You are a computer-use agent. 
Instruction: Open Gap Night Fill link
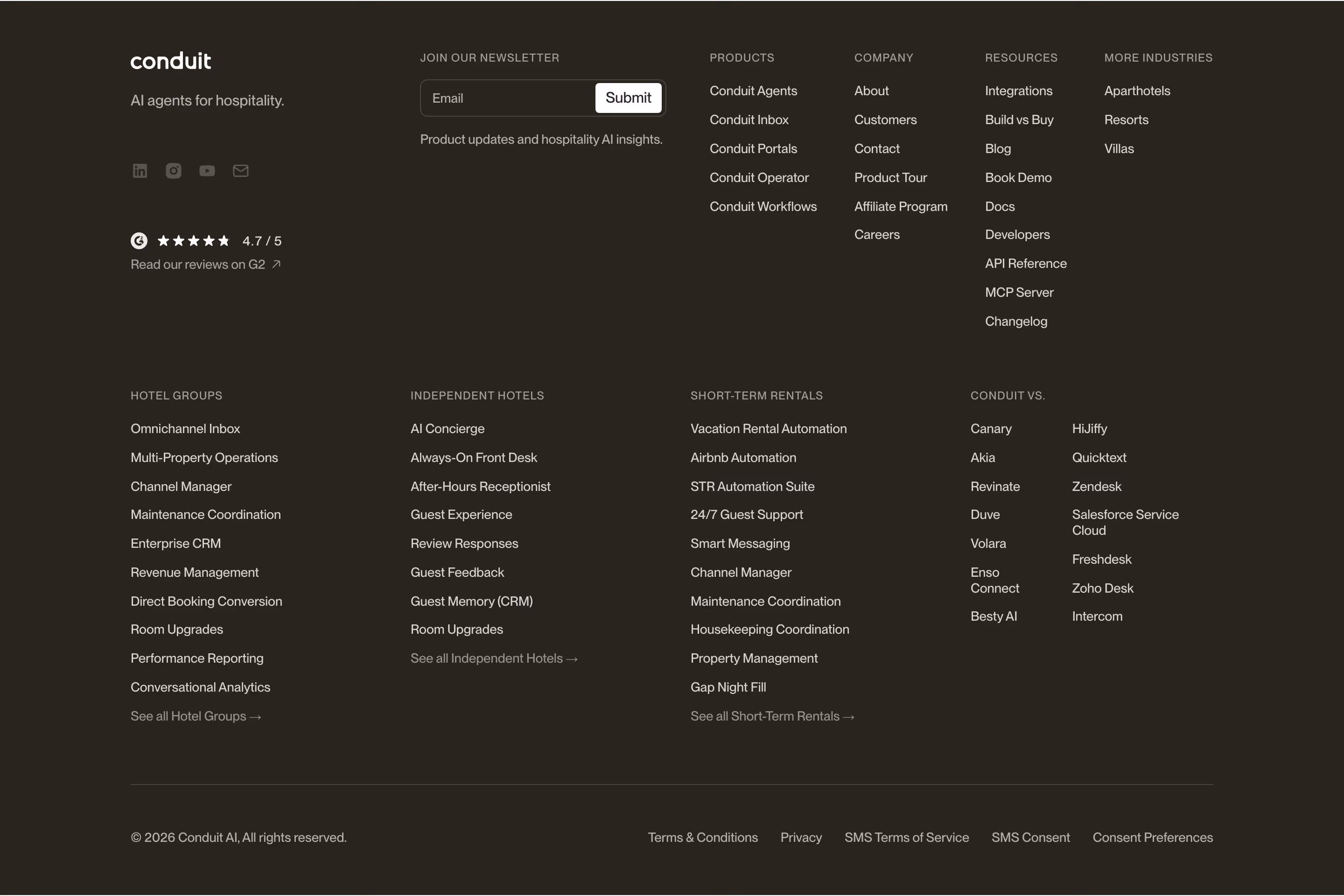pyautogui.click(x=728, y=687)
